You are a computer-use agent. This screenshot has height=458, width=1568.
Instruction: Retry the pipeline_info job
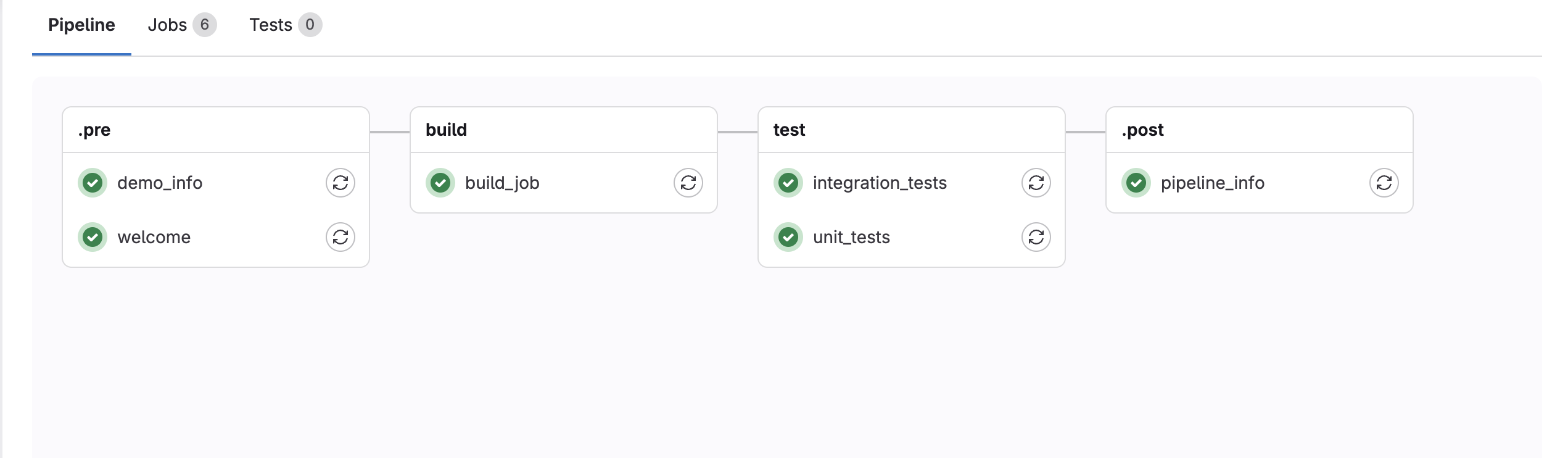pos(1384,183)
